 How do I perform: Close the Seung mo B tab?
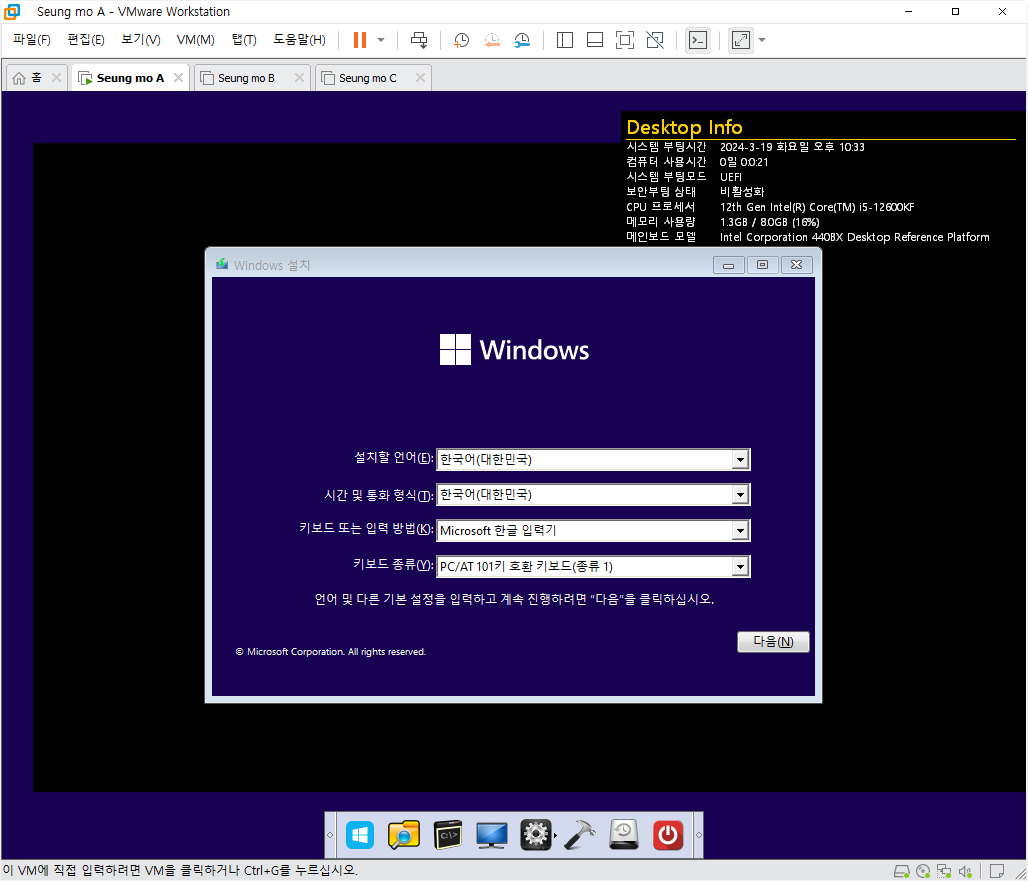coord(299,77)
